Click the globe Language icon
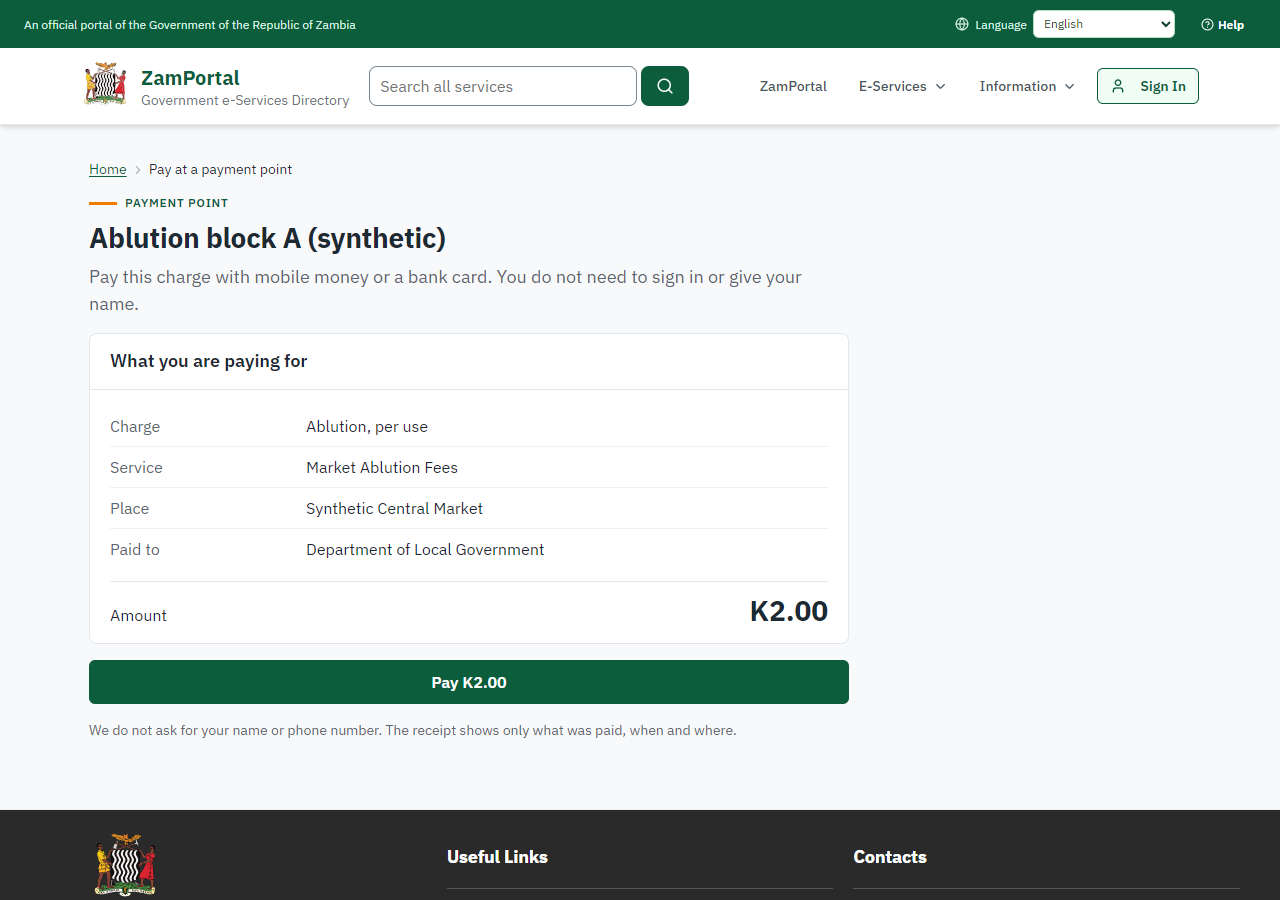1280x900 pixels. pyautogui.click(x=962, y=24)
